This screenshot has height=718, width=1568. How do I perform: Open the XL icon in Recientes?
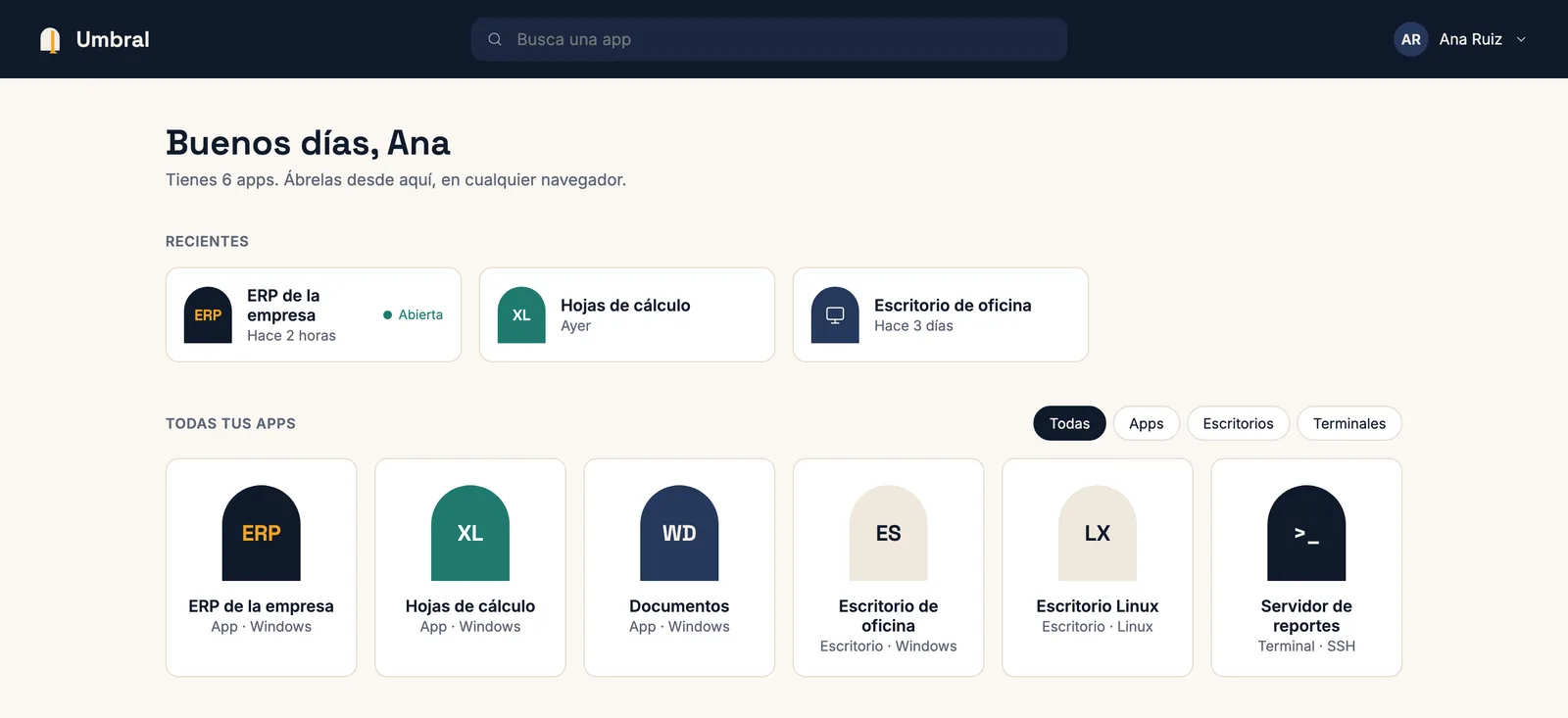tap(521, 314)
